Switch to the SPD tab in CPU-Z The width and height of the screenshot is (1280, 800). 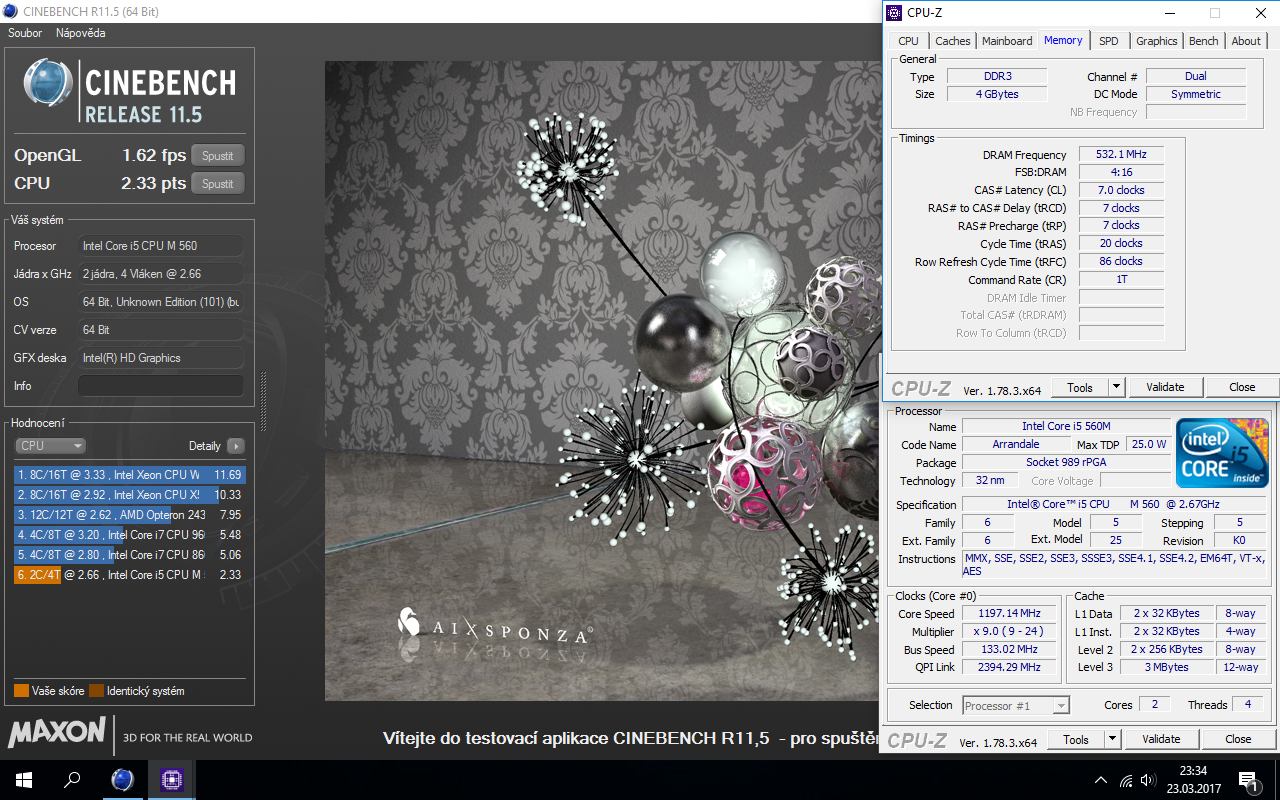(x=1109, y=41)
